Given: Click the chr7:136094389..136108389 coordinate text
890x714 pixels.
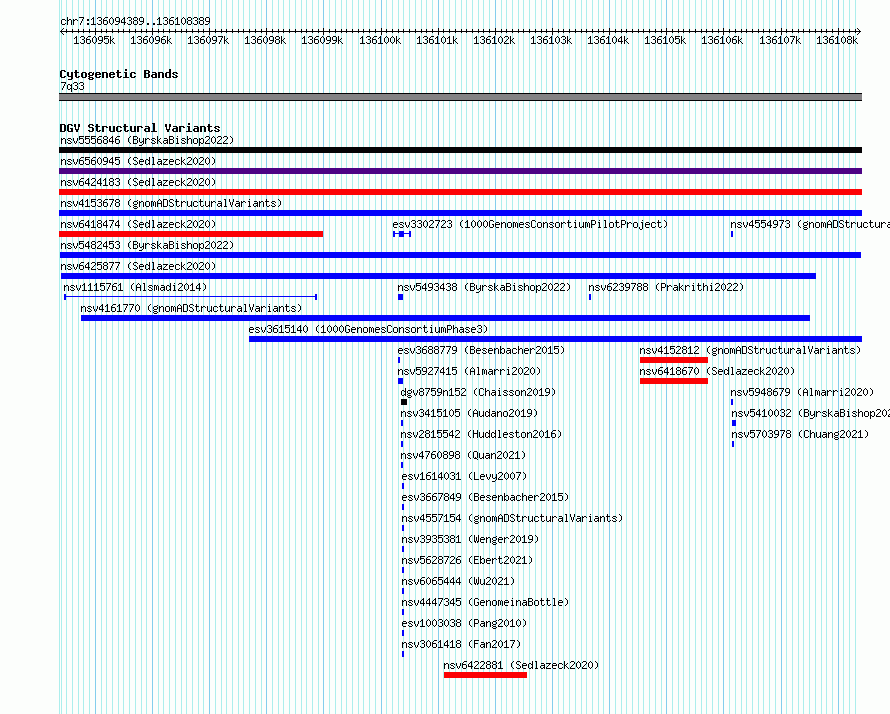Looking at the screenshot, I should [135, 21].
